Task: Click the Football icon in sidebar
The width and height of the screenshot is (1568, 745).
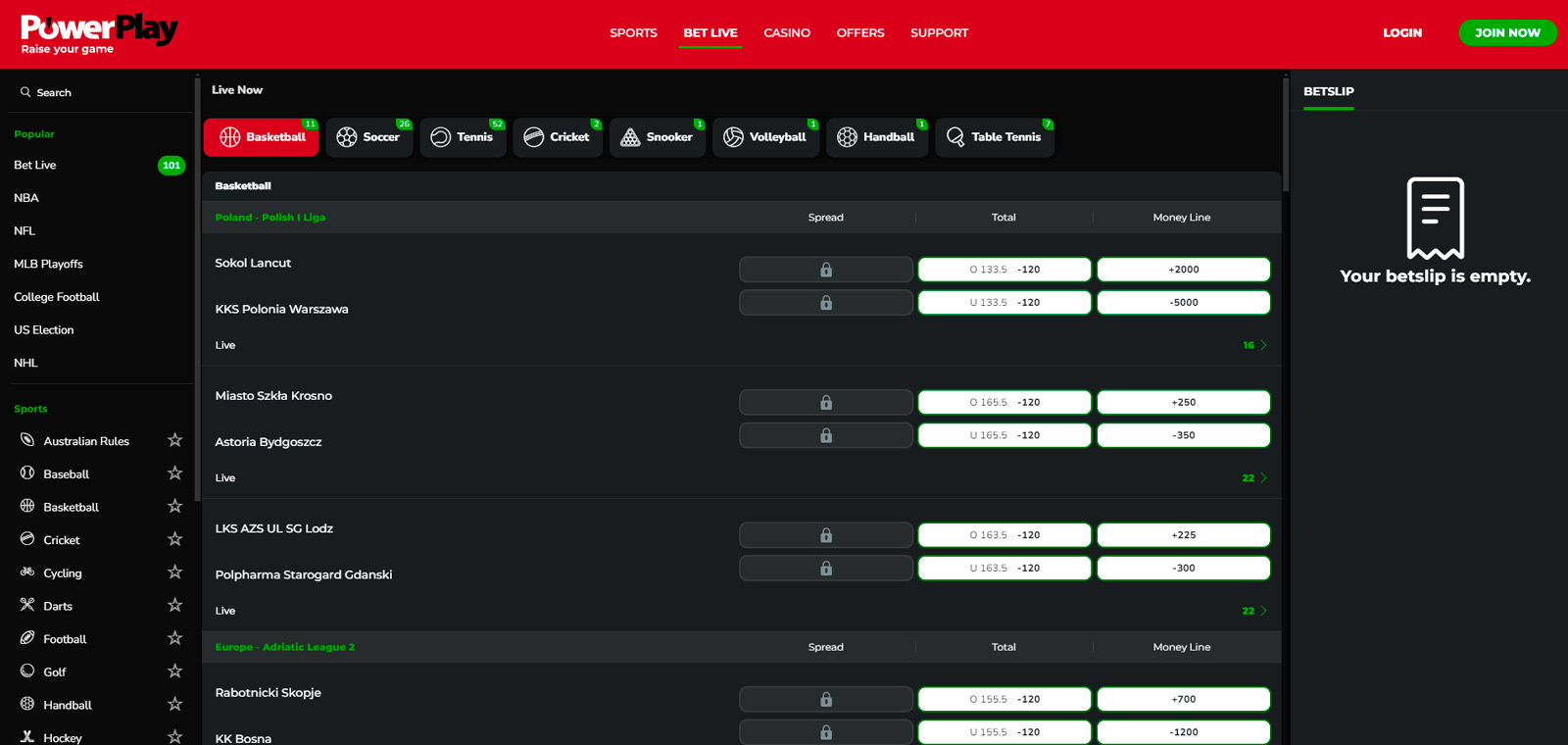Action: 27,638
